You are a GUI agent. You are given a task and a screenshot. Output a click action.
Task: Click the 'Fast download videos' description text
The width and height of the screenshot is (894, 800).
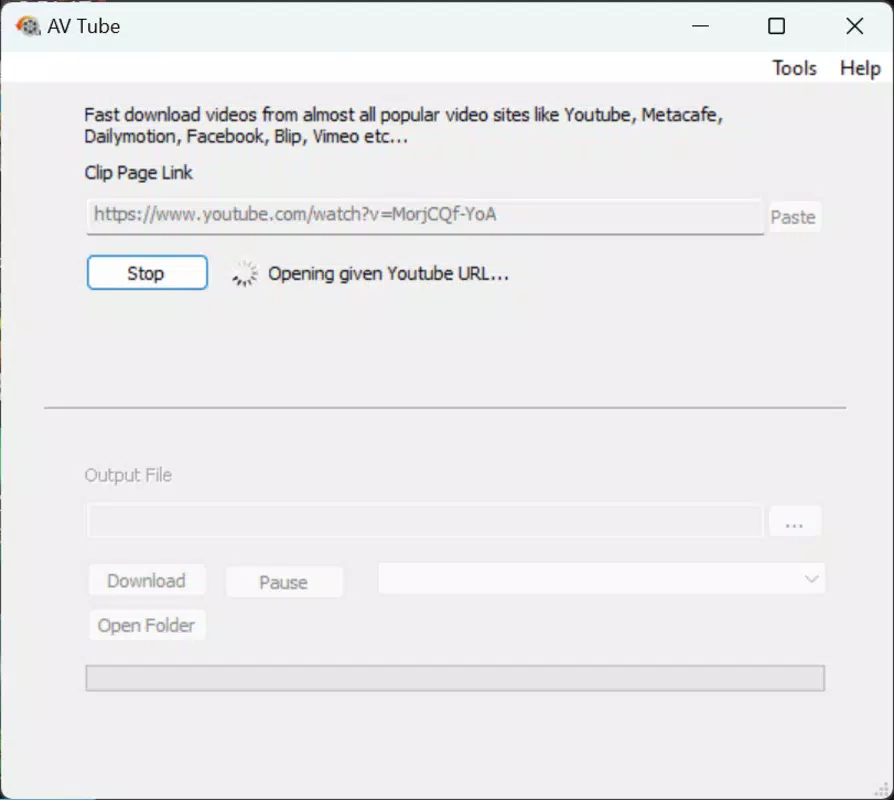coord(403,125)
